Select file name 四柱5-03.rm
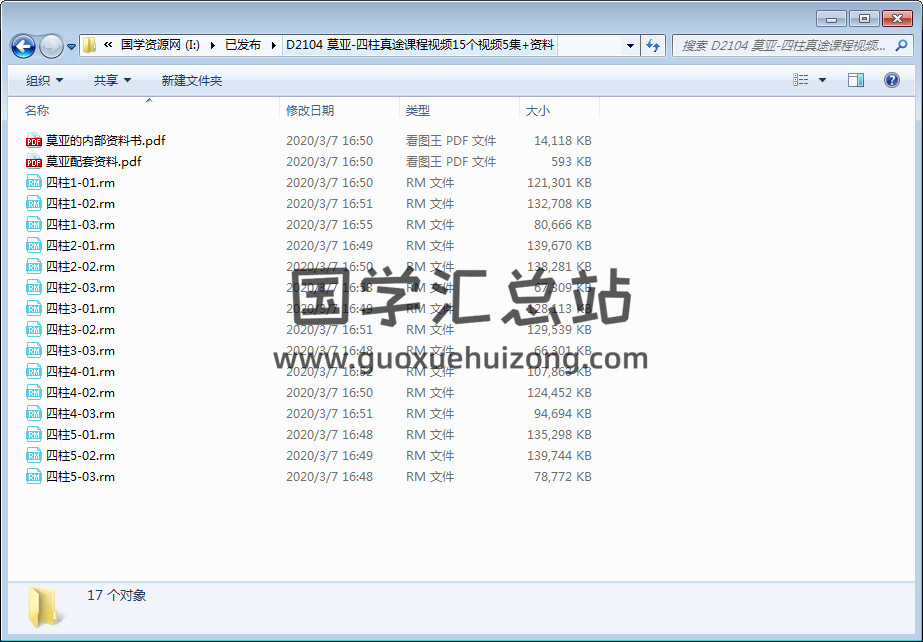 tap(81, 477)
